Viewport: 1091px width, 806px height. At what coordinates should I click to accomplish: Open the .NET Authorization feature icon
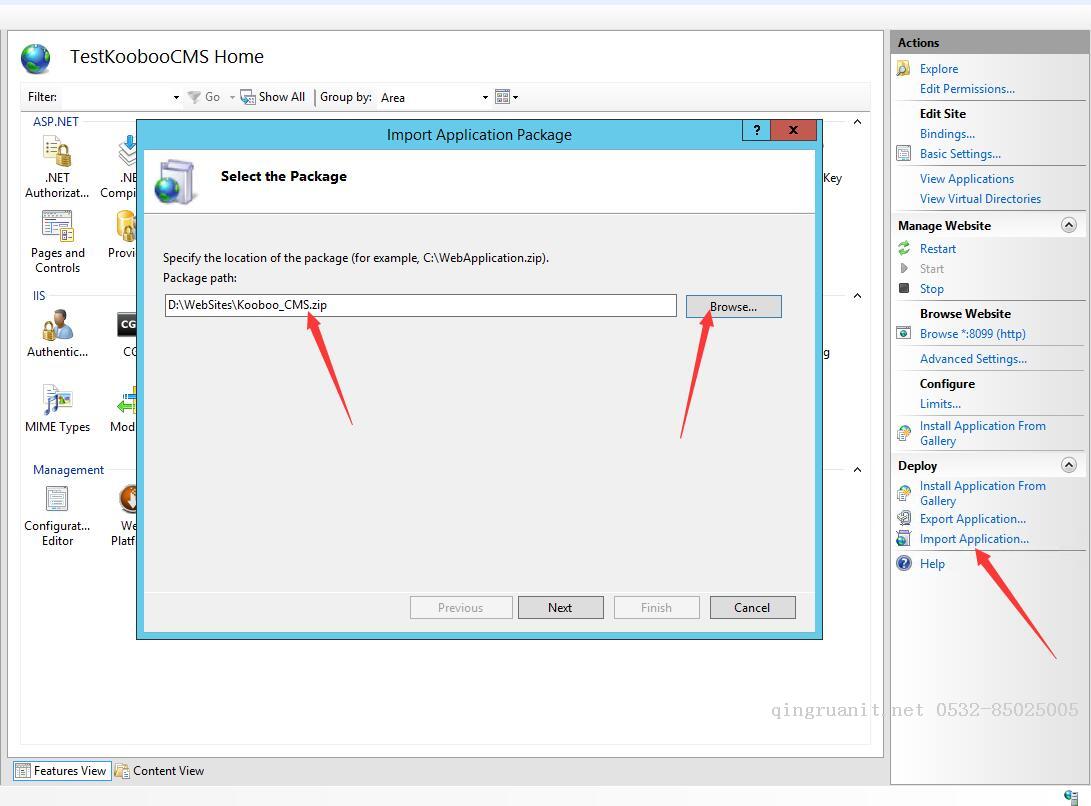[x=57, y=152]
